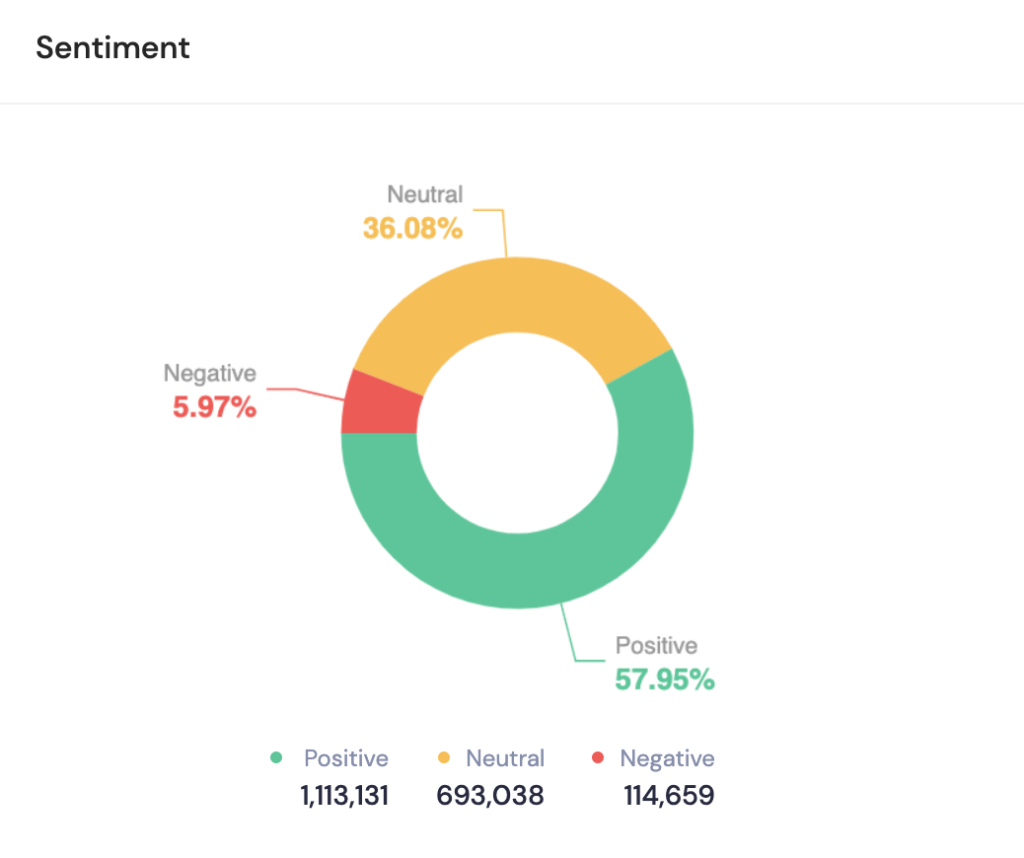Click the green Positive legend dot
The image size is (1024, 858).
tap(277, 758)
